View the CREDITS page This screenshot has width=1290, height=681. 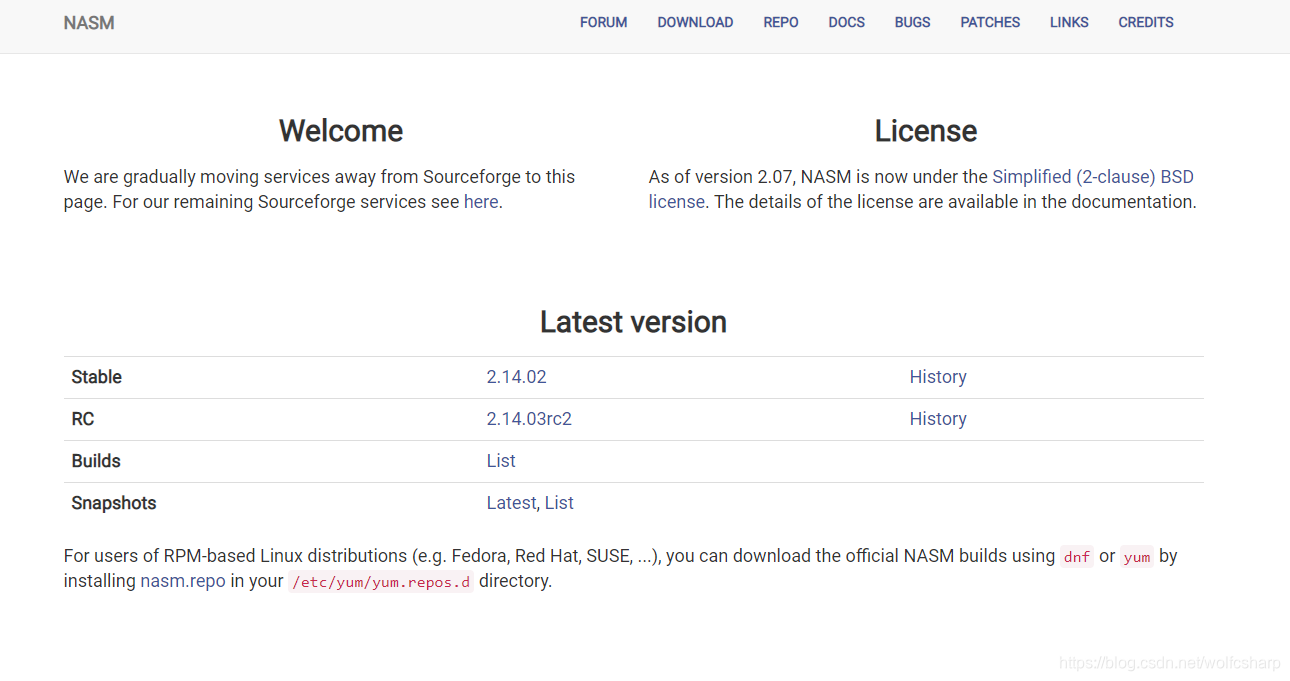click(x=1146, y=22)
